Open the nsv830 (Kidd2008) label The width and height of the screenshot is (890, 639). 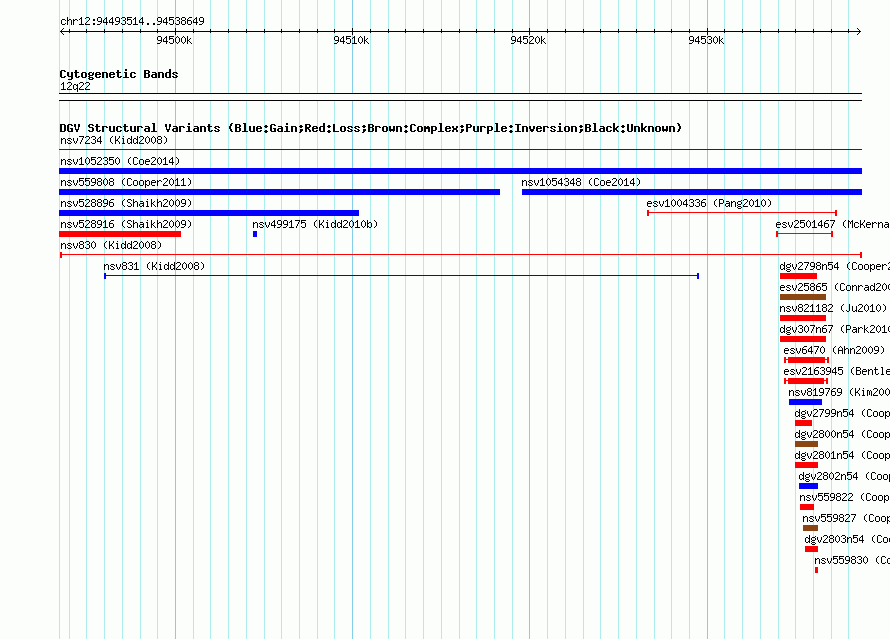click(x=111, y=245)
